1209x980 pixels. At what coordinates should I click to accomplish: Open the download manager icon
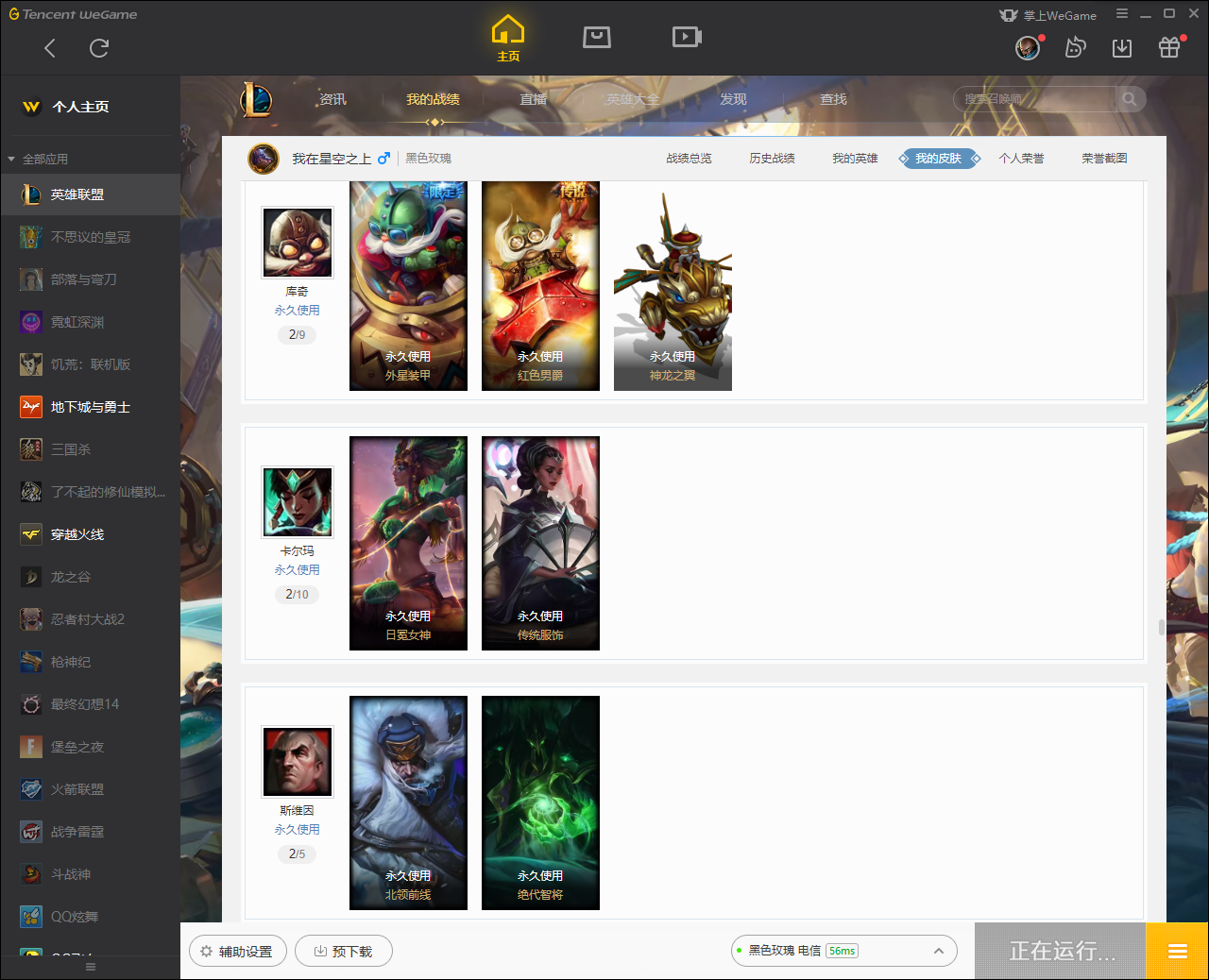coord(1122,48)
